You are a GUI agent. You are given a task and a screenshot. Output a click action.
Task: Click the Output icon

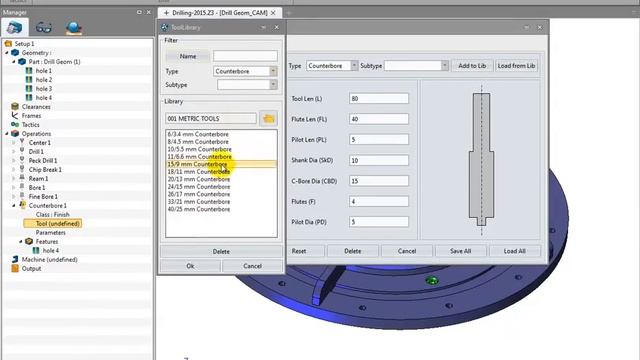pyautogui.click(x=15, y=268)
